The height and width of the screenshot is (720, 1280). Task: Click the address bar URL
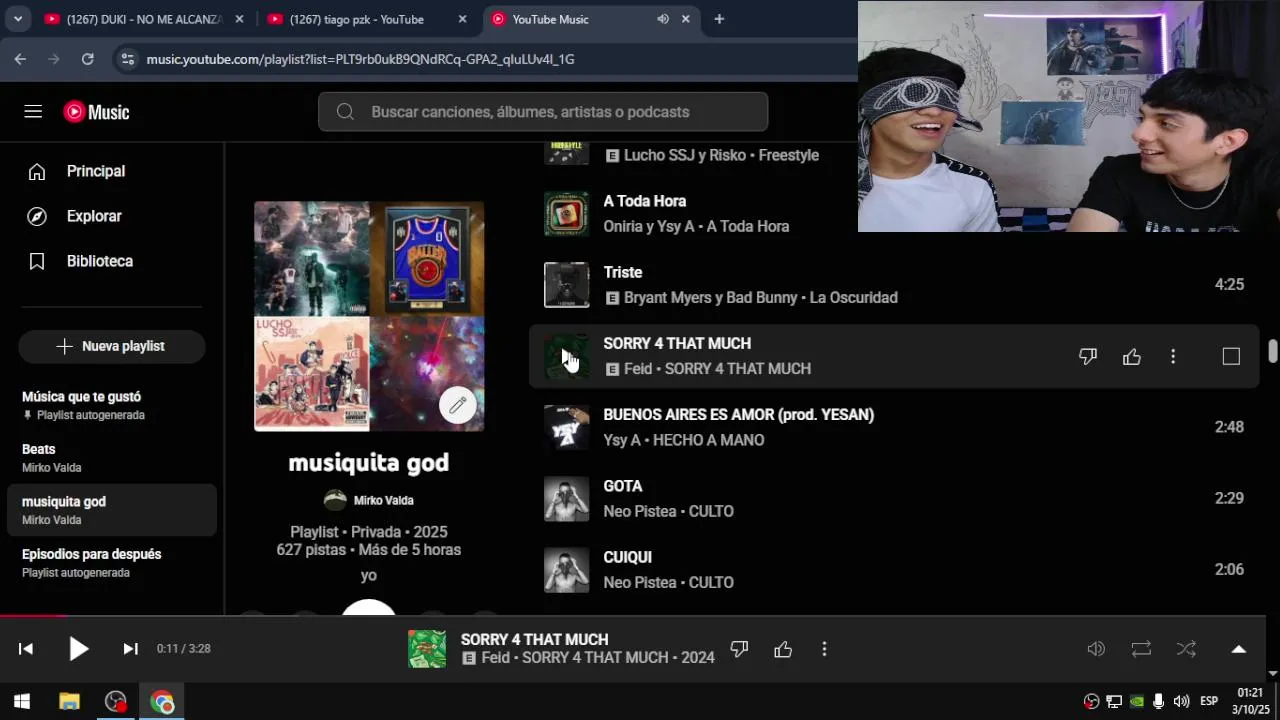(360, 59)
